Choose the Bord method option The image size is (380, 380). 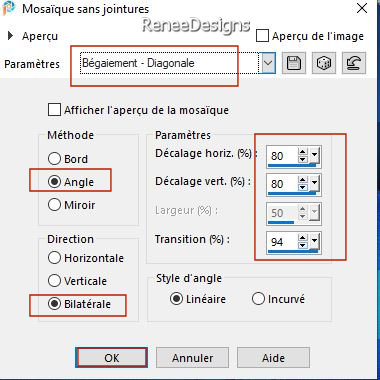pos(54,159)
